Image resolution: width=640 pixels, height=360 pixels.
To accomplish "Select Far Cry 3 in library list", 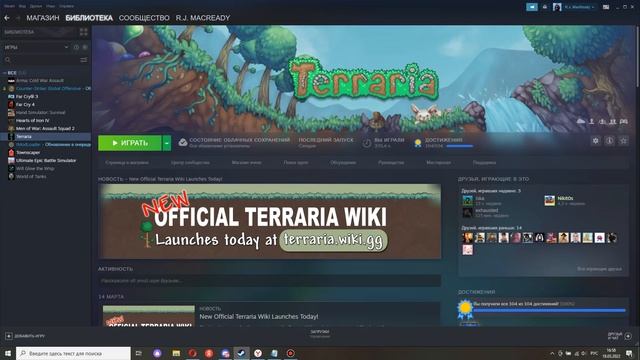I will 27,96.
